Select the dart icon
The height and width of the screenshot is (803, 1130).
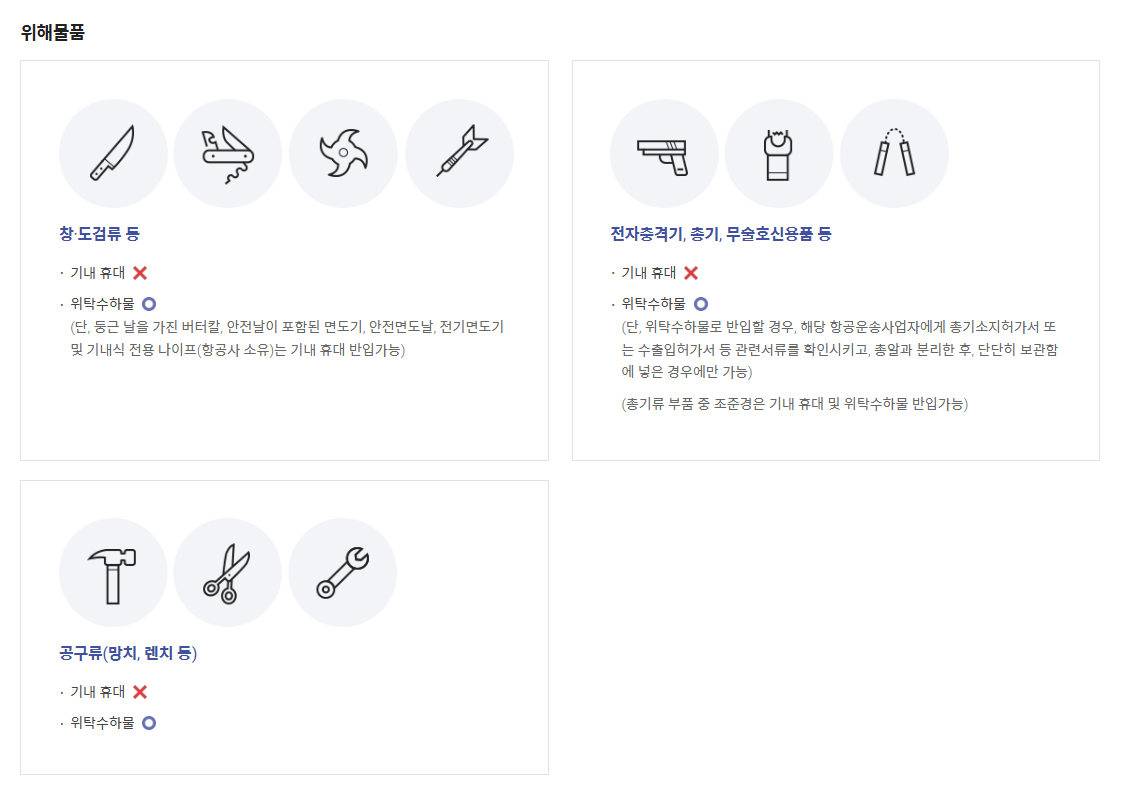point(460,152)
